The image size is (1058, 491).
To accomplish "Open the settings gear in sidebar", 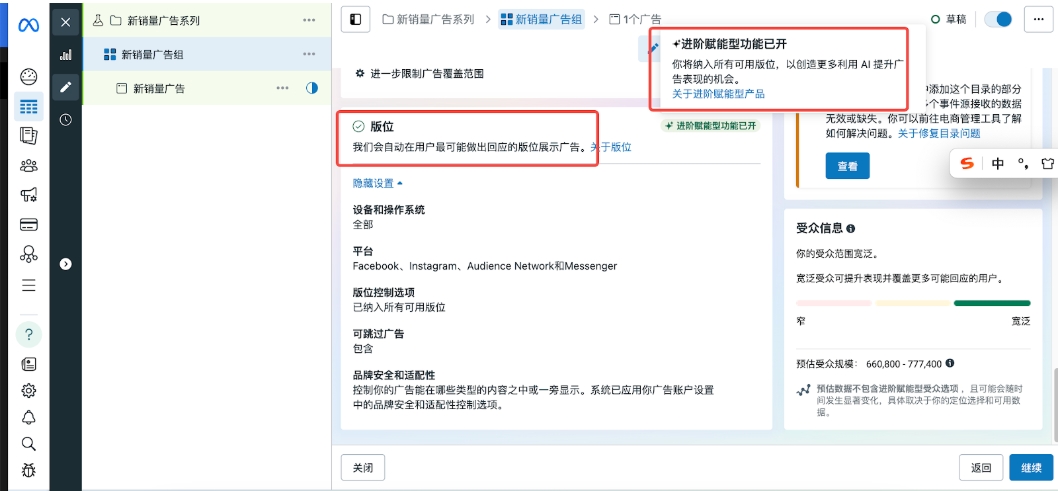I will pos(28,391).
